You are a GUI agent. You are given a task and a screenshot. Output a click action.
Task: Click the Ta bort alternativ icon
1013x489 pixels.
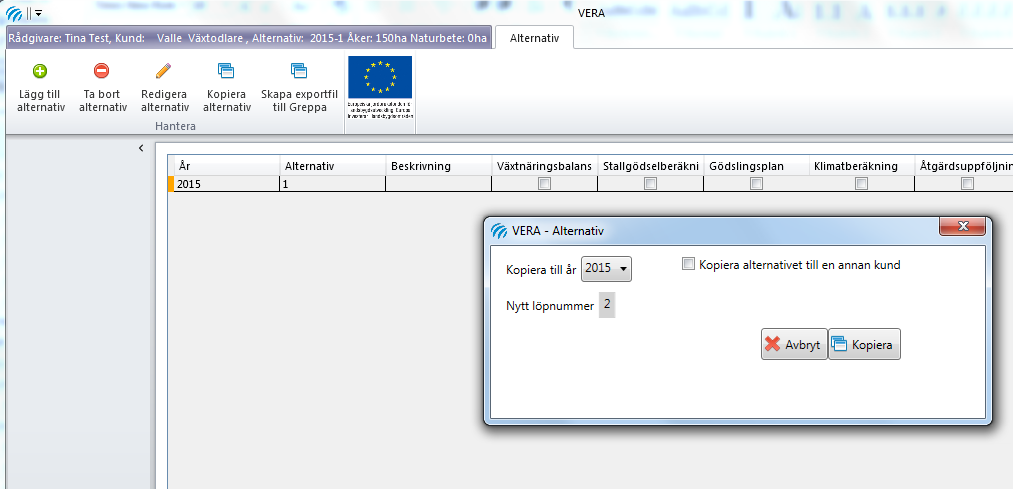pyautogui.click(x=101, y=71)
